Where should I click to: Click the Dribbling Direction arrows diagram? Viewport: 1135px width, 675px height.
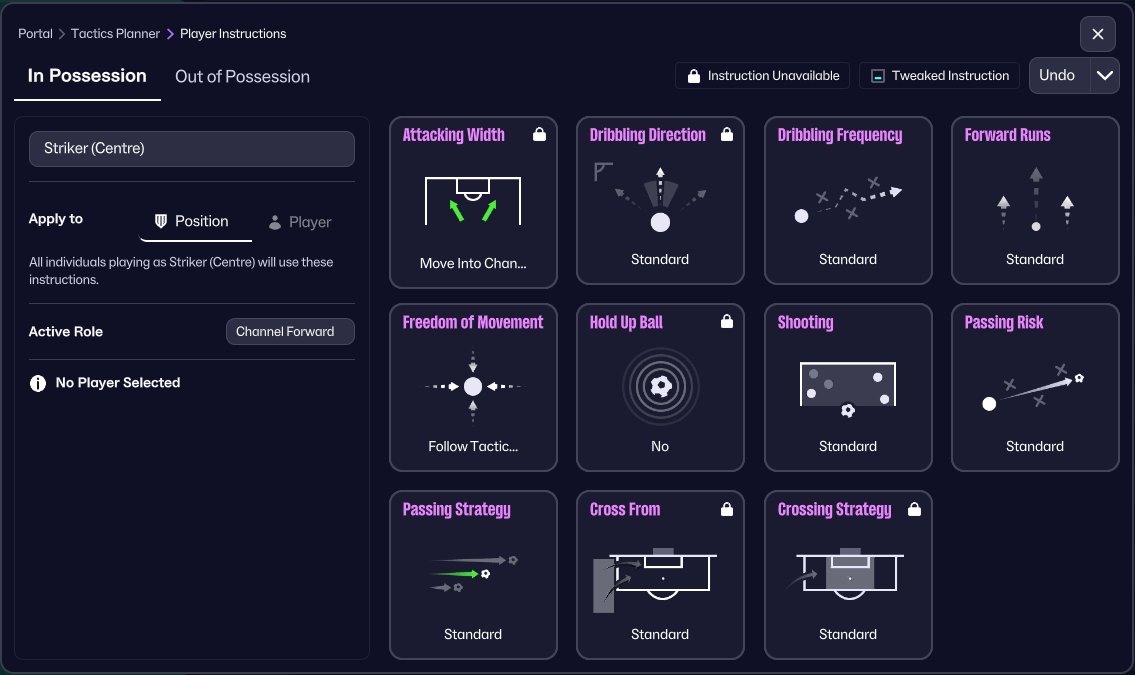click(659, 198)
